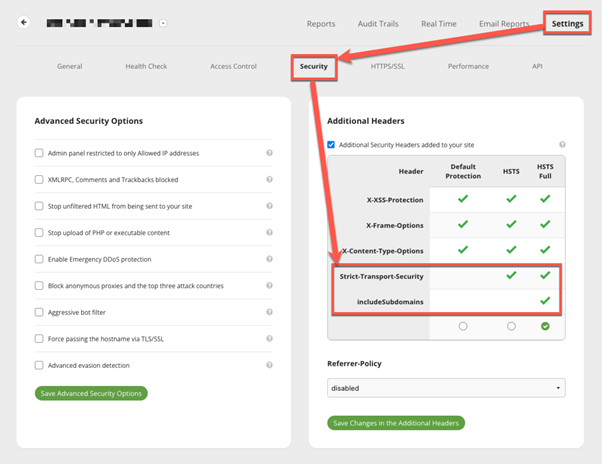Open the Referrer-Policy dropdown
602x464 pixels.
(x=446, y=388)
